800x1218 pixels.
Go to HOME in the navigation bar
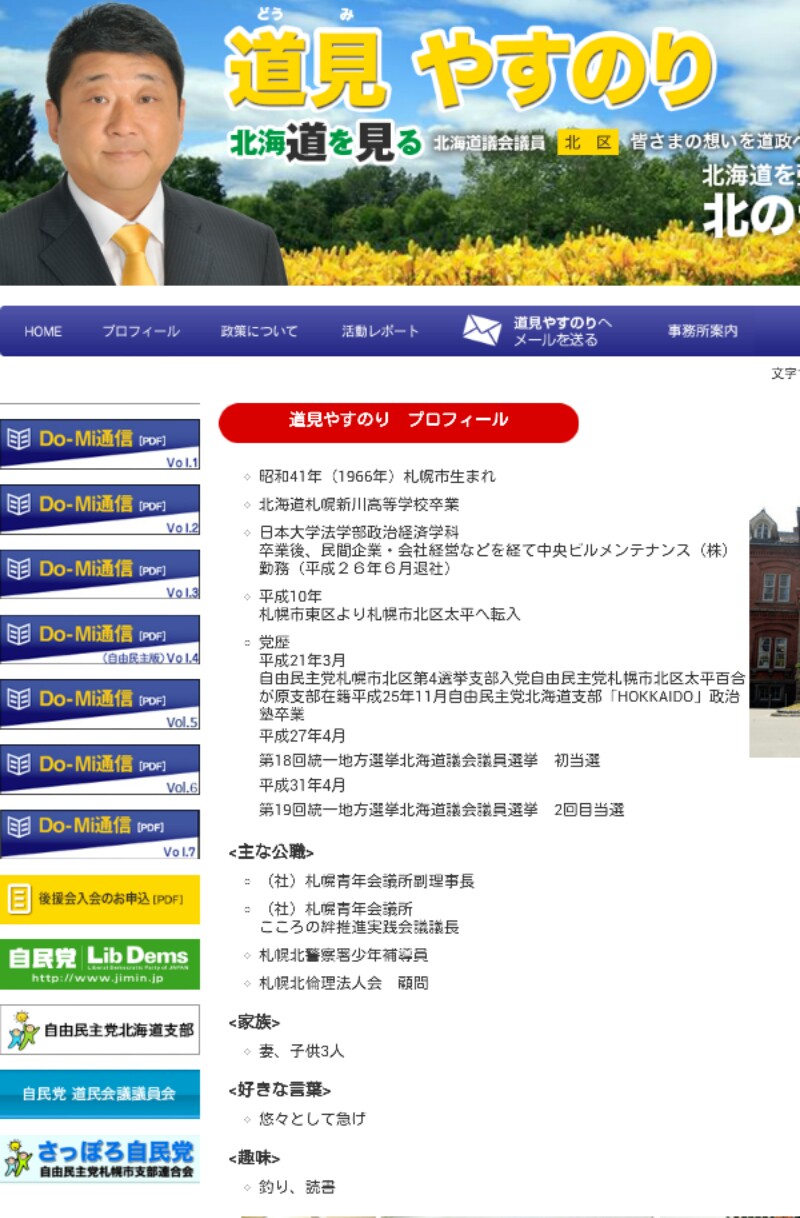[x=43, y=331]
